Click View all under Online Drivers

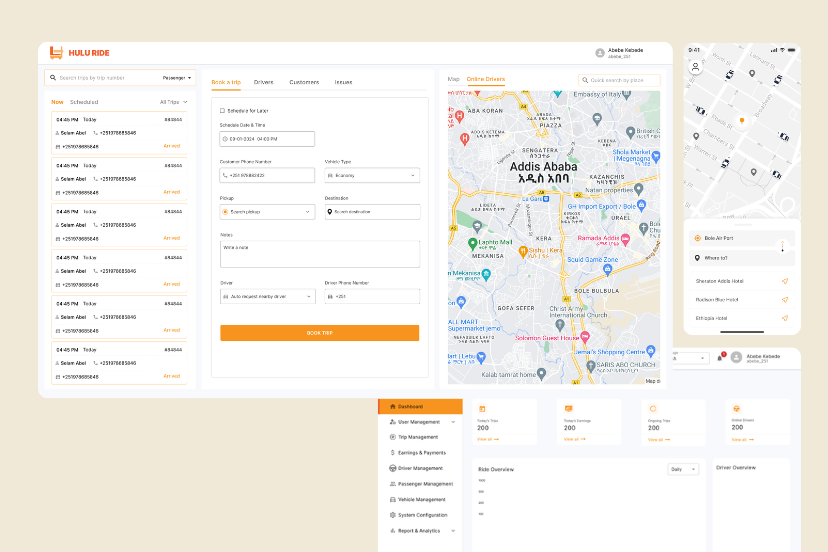[742, 439]
